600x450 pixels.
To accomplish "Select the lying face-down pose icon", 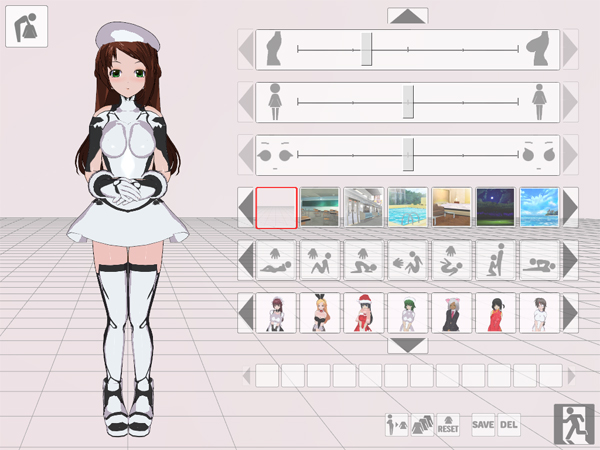I will (540, 260).
